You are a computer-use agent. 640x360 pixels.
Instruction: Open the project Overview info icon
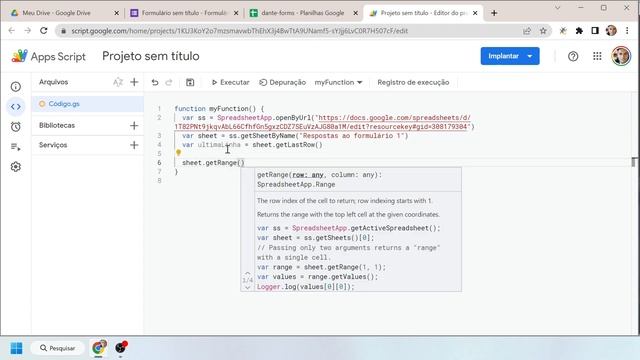coord(16,87)
